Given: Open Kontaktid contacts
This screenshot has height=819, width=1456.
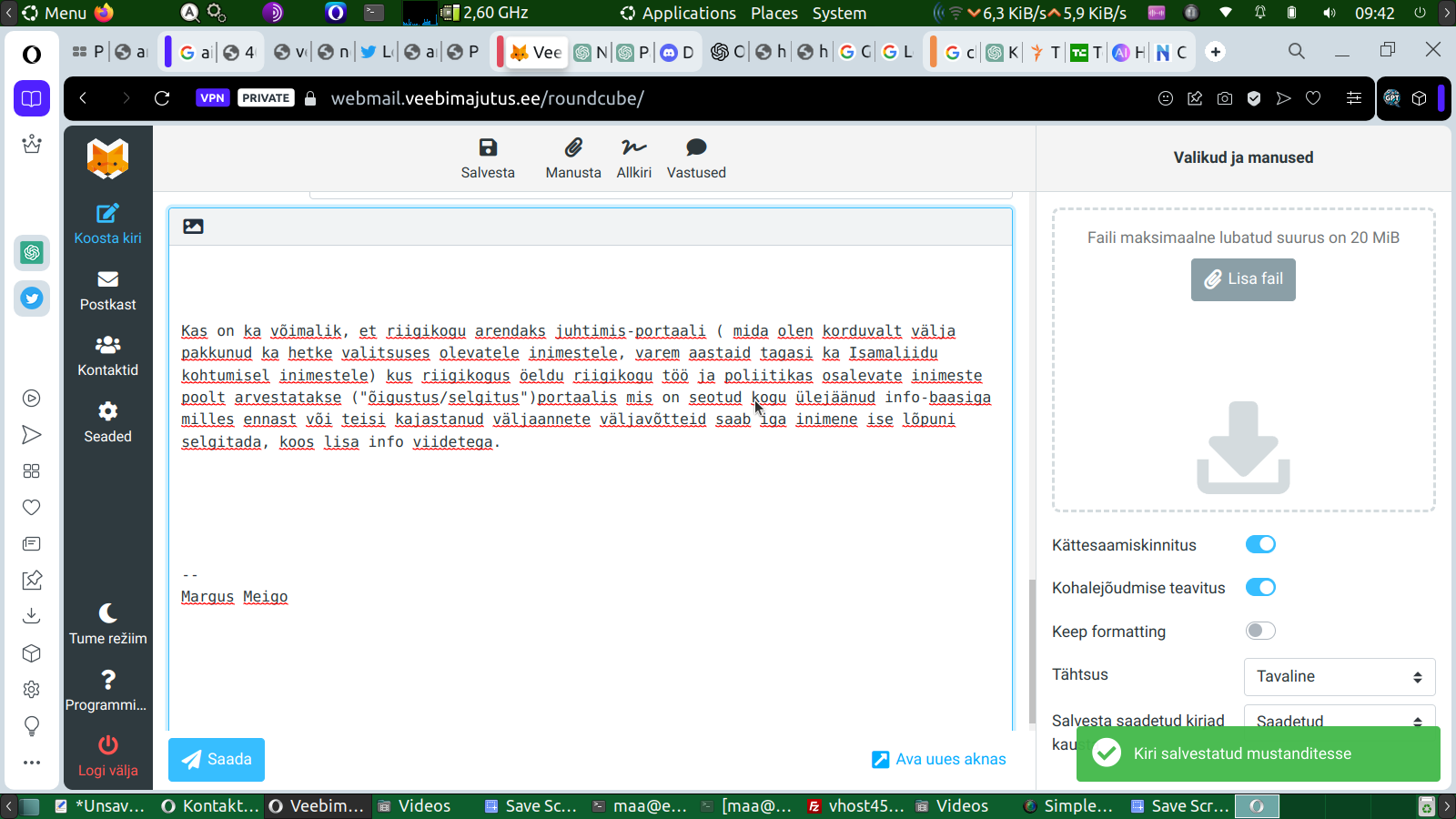Looking at the screenshot, I should [107, 356].
